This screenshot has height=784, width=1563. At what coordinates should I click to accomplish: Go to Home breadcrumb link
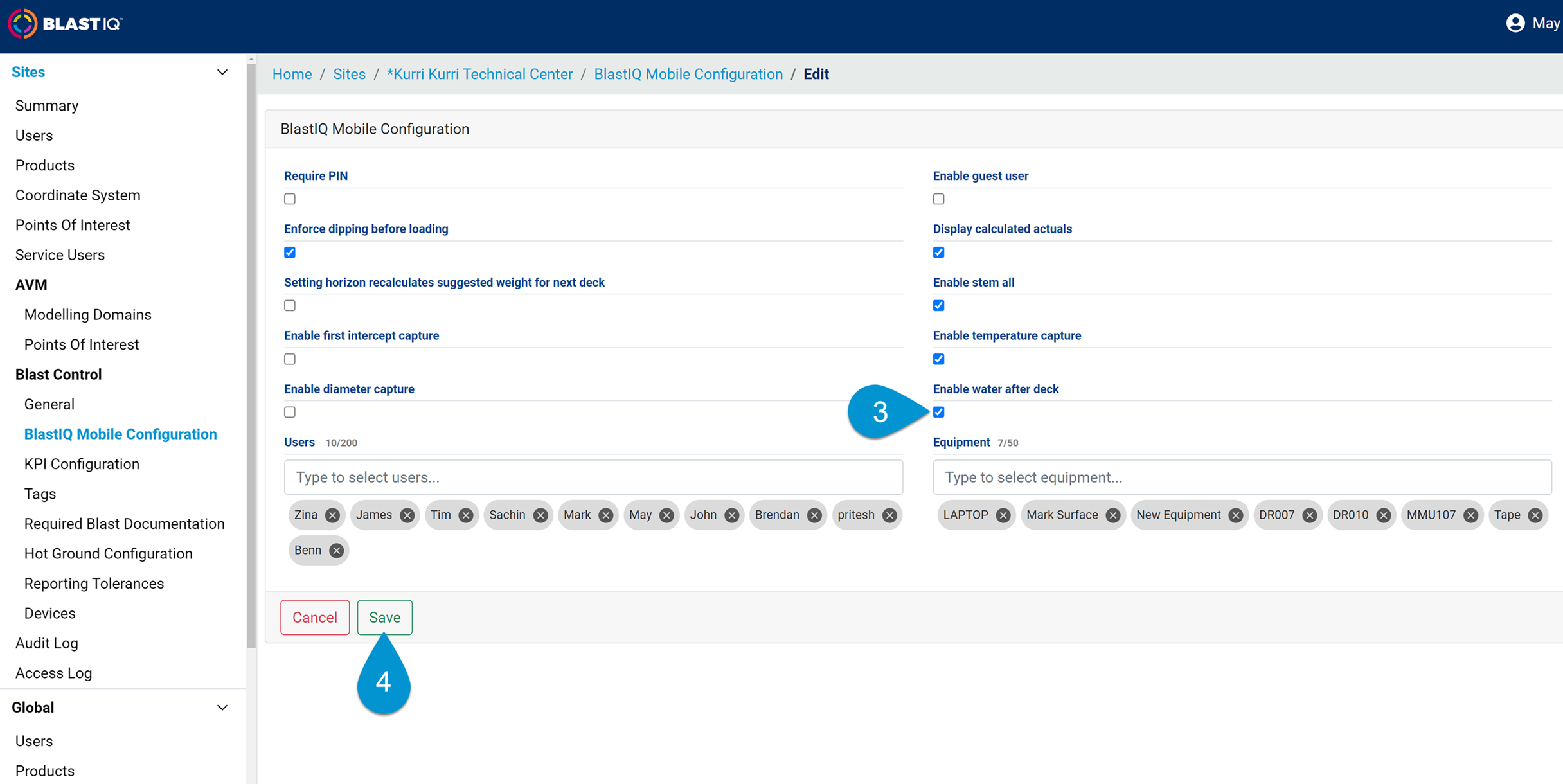point(292,74)
